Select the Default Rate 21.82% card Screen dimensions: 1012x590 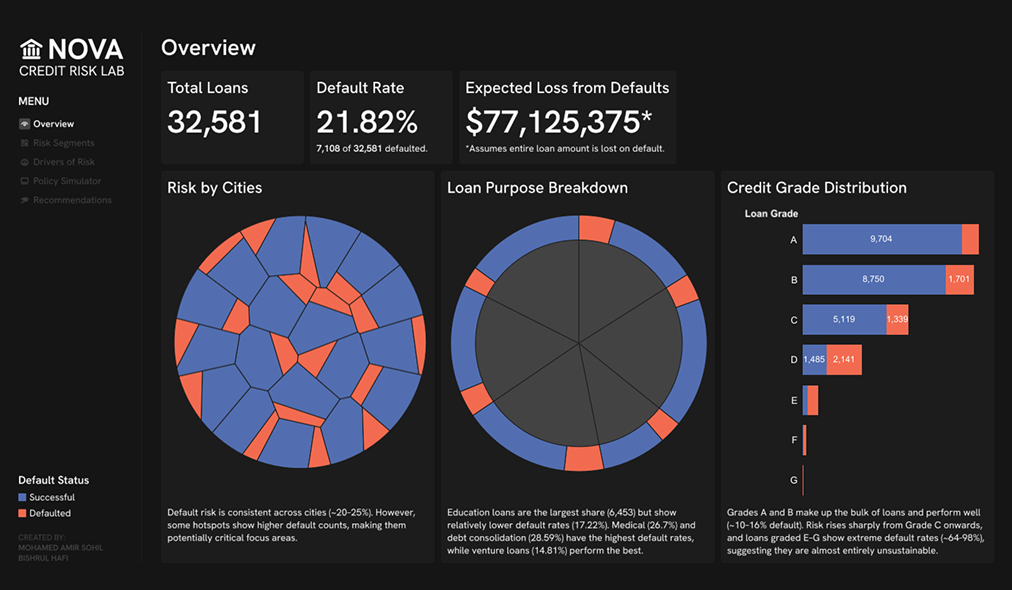[x=379, y=116]
